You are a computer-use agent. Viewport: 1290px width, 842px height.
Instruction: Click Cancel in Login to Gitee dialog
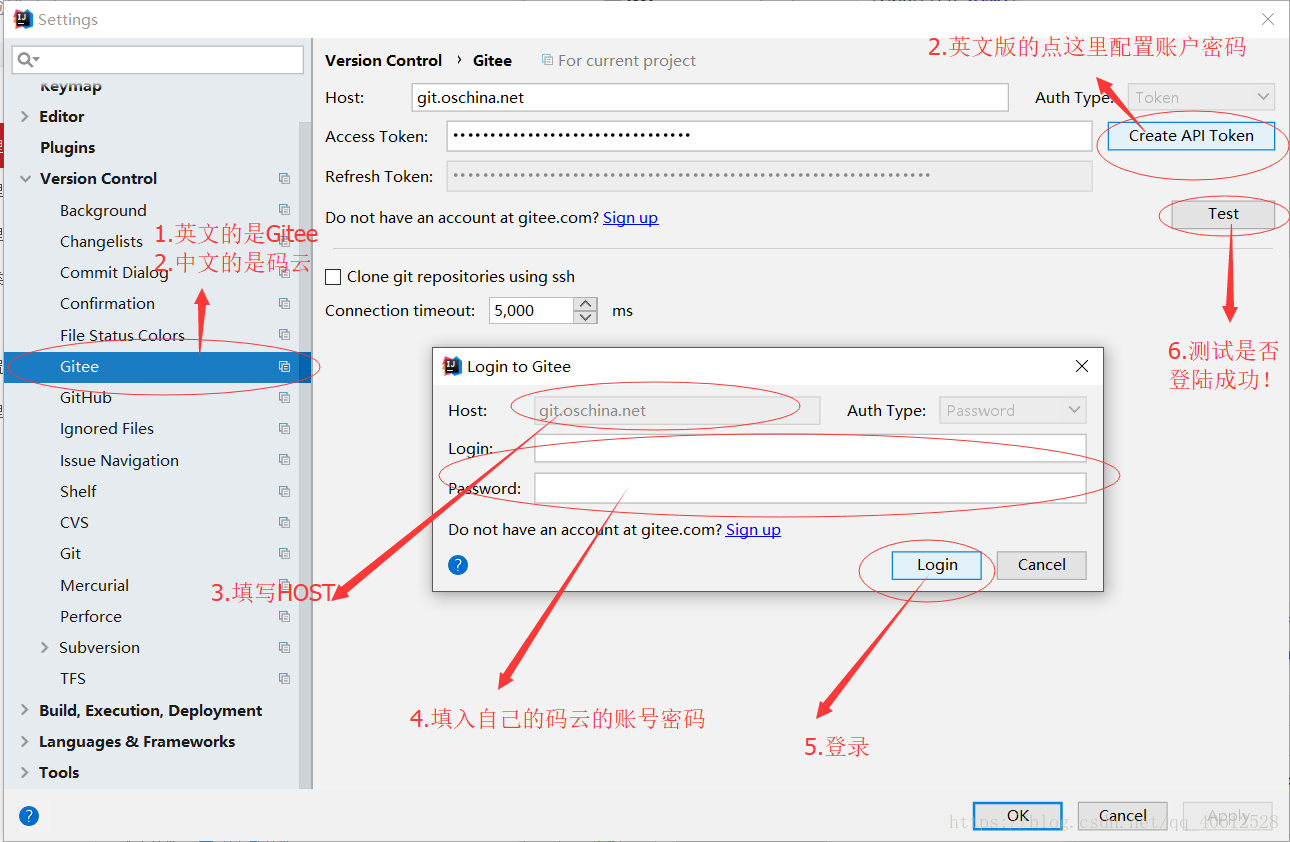pyautogui.click(x=1042, y=565)
